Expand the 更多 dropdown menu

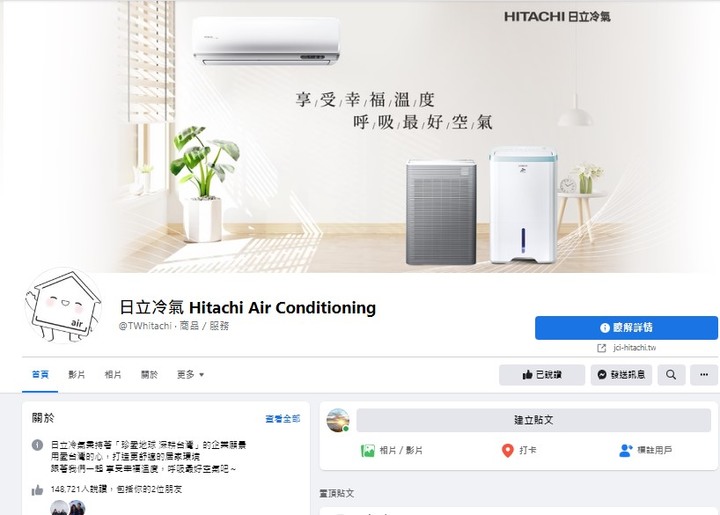(x=191, y=375)
